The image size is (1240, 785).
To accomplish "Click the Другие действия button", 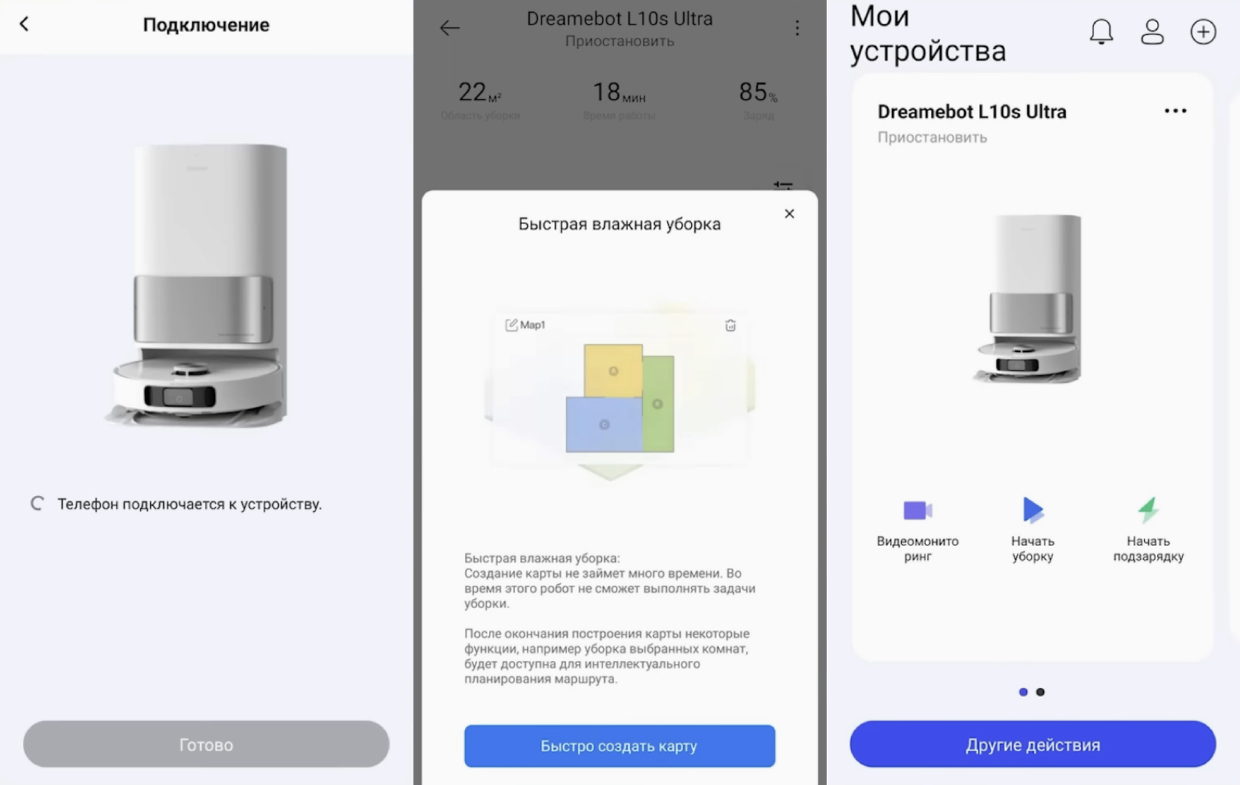I will coord(1032,745).
